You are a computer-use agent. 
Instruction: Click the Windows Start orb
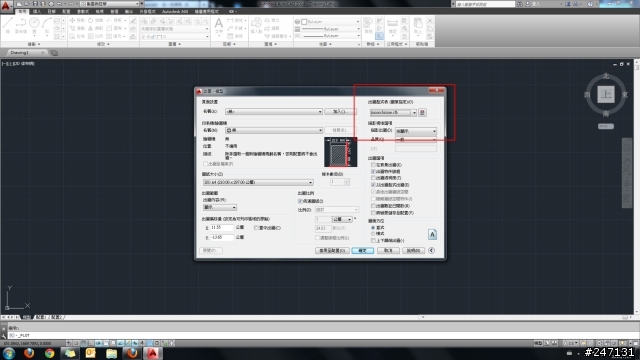(9, 353)
